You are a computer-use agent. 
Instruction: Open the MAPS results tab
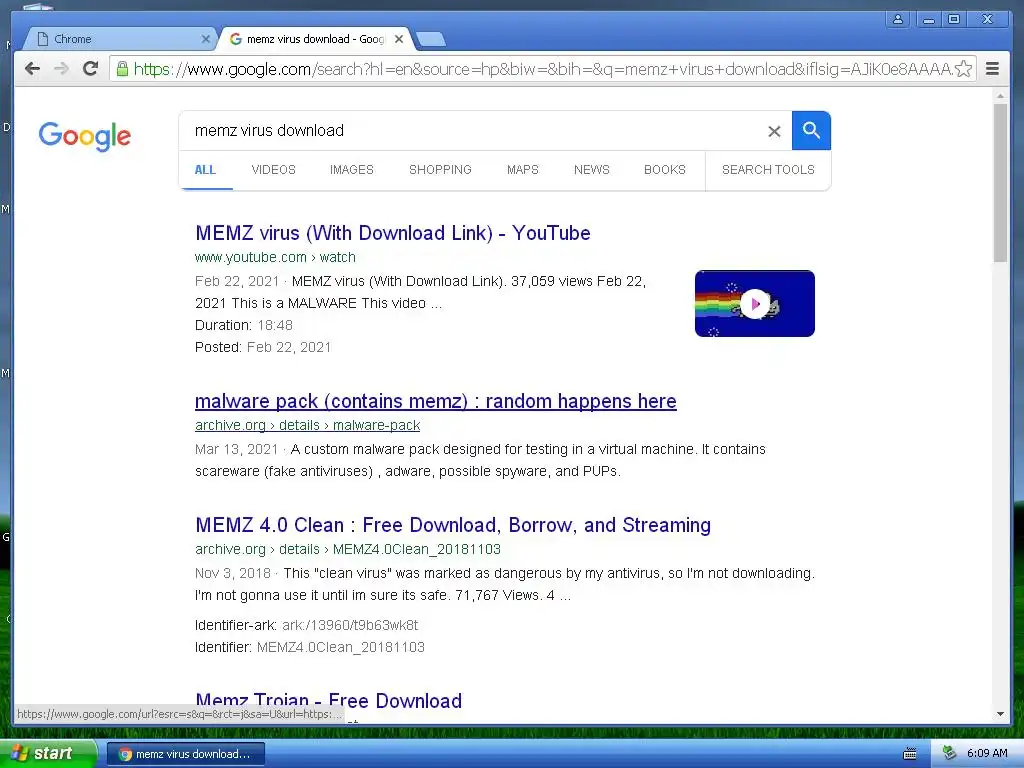pos(522,170)
